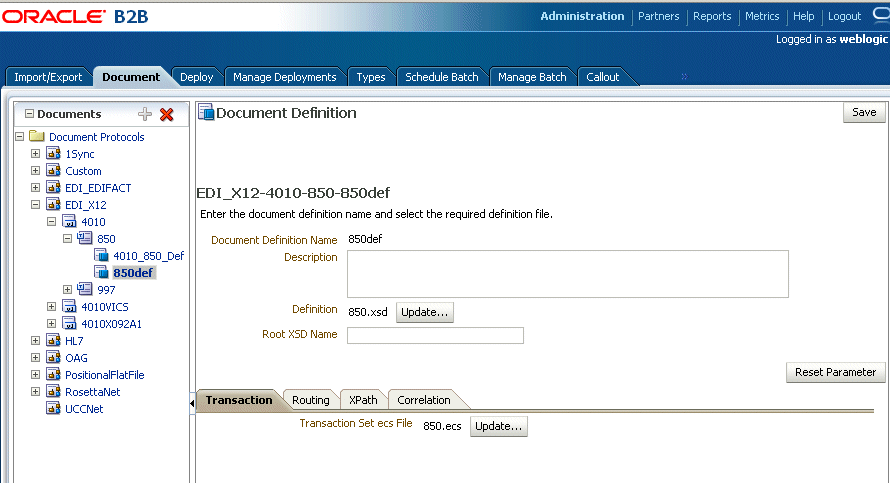Click the RosettaNet protocol icon
890x483 pixels.
(53, 392)
